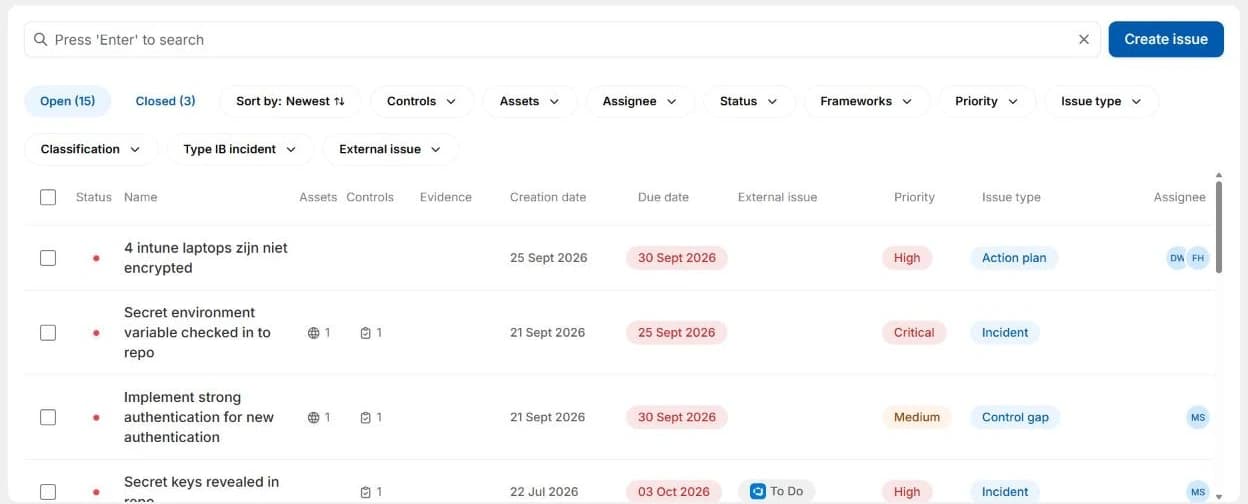1248x504 pixels.
Task: Click High priority badge in 4 intune laptops row
Action: (x=907, y=258)
